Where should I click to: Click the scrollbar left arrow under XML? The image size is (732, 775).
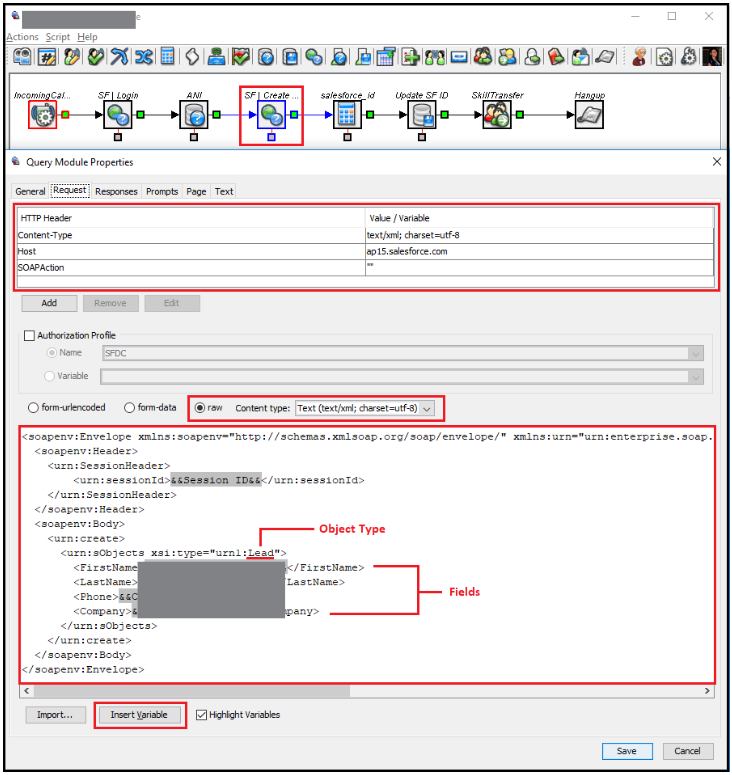point(27,690)
